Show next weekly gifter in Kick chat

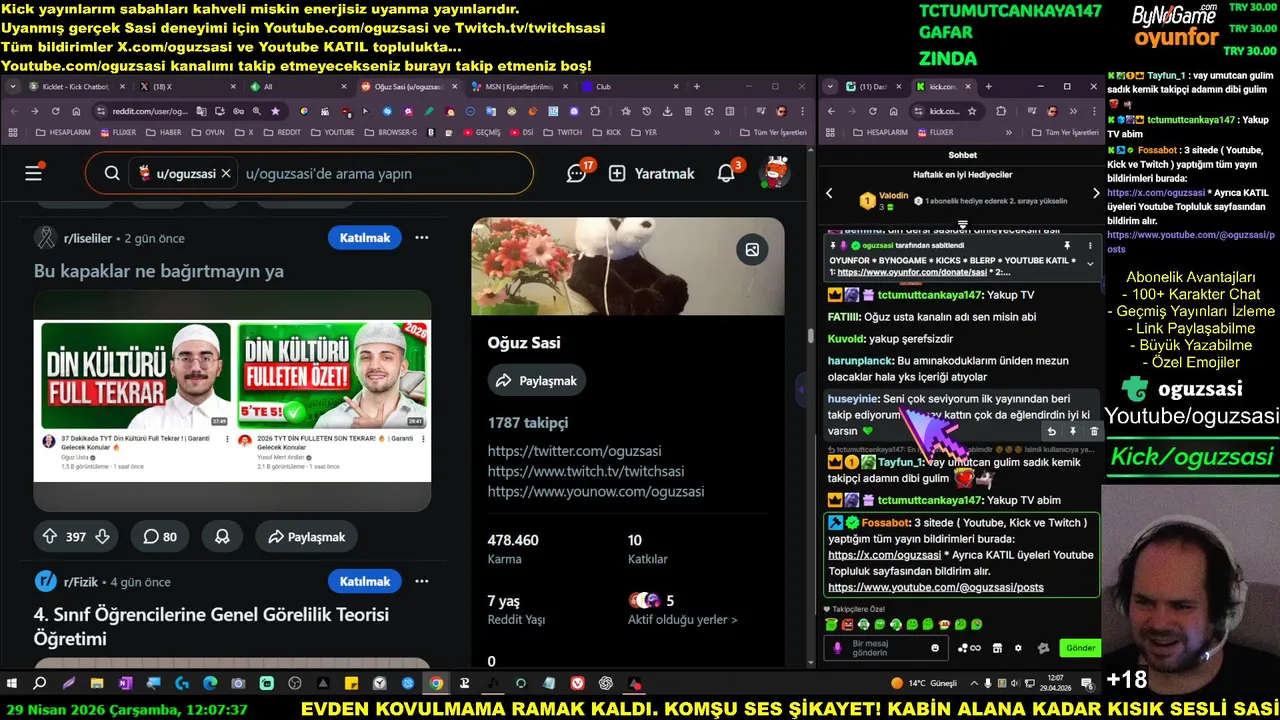(1095, 193)
